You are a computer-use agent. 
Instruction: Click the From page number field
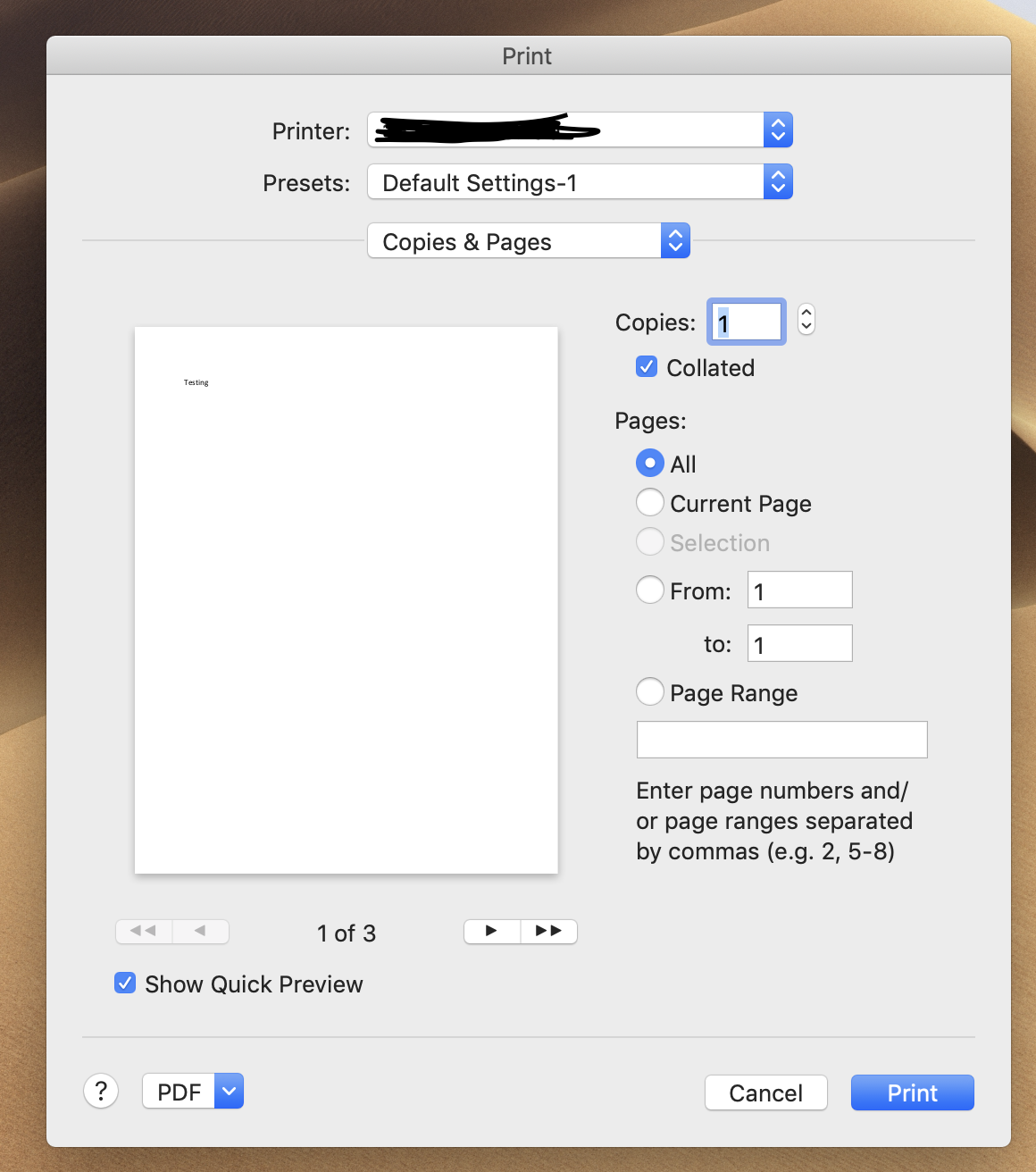pos(799,590)
